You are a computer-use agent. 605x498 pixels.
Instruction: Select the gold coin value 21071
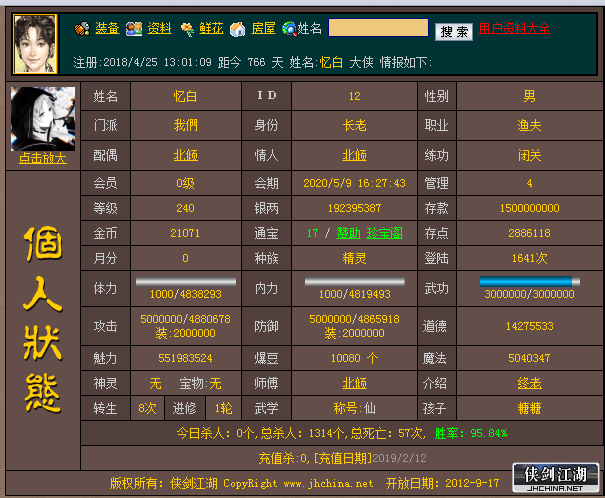(186, 233)
